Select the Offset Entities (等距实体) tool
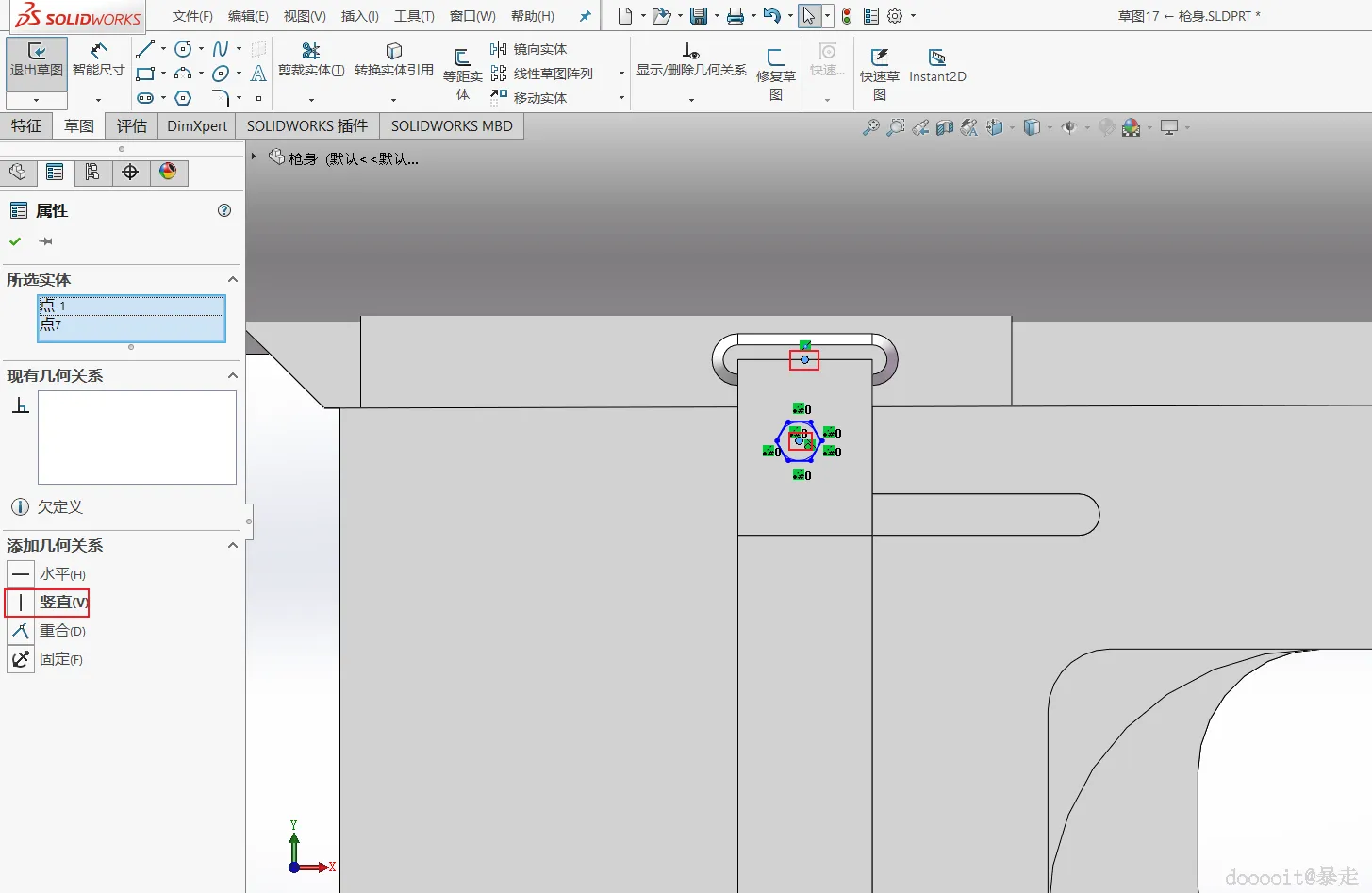Viewport: 1372px width, 893px height. 462,58
